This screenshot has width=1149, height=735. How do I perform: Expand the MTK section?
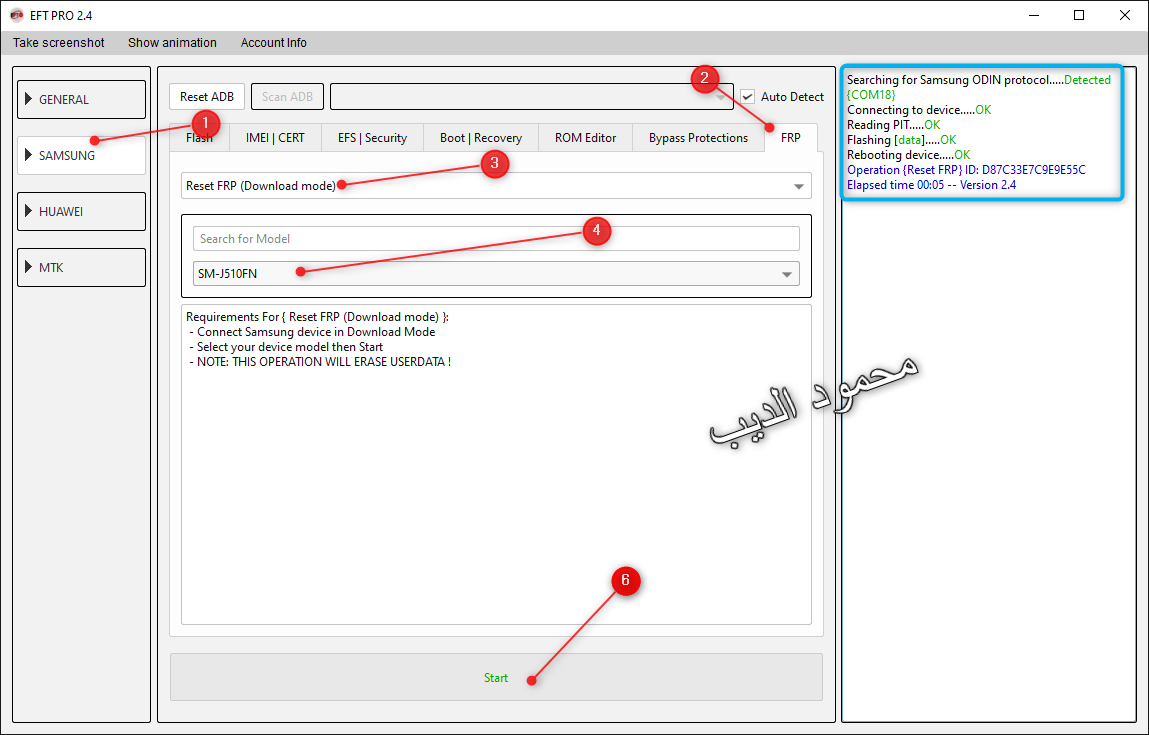81,267
